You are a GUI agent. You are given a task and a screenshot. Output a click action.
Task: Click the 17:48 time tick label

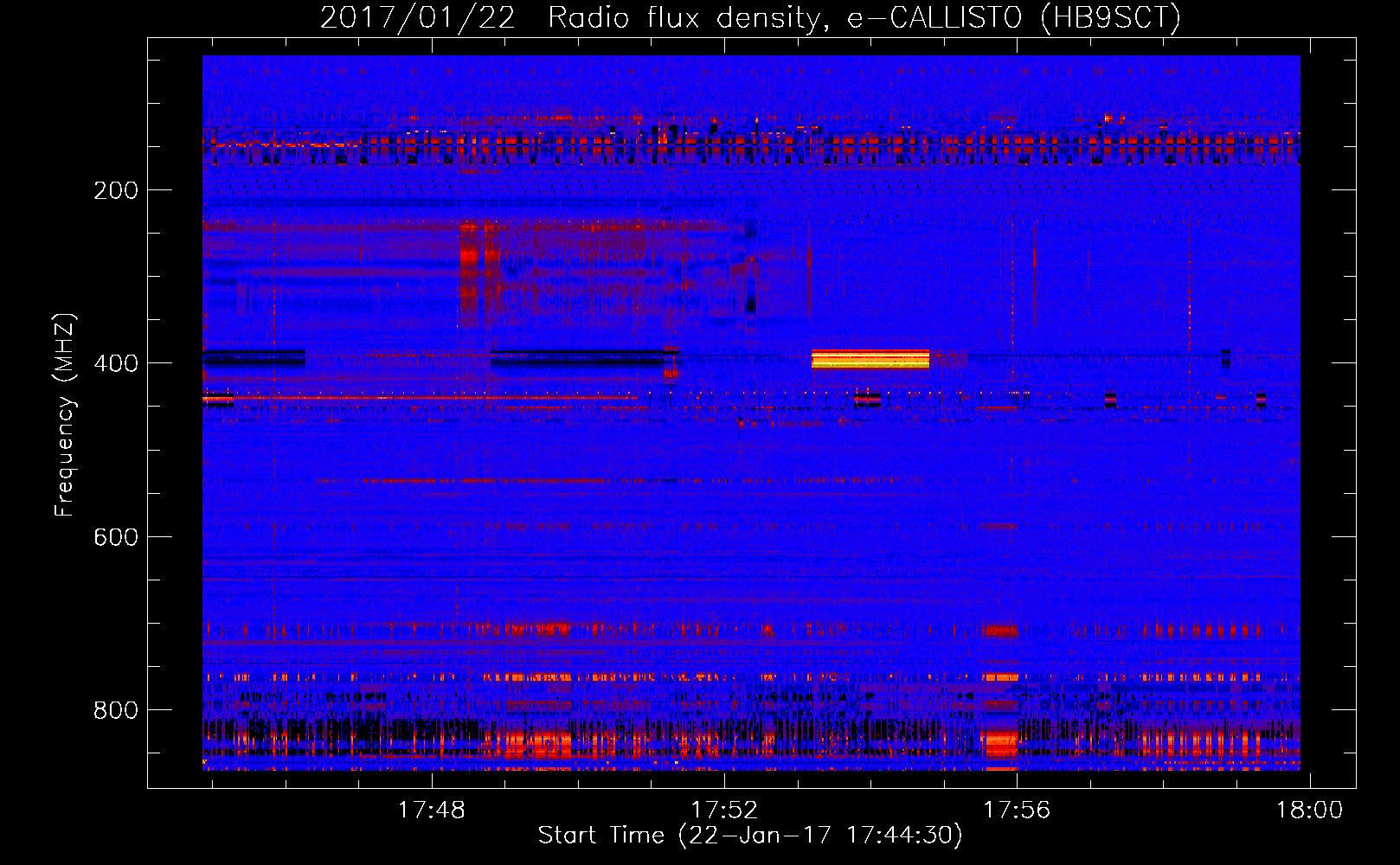(431, 811)
